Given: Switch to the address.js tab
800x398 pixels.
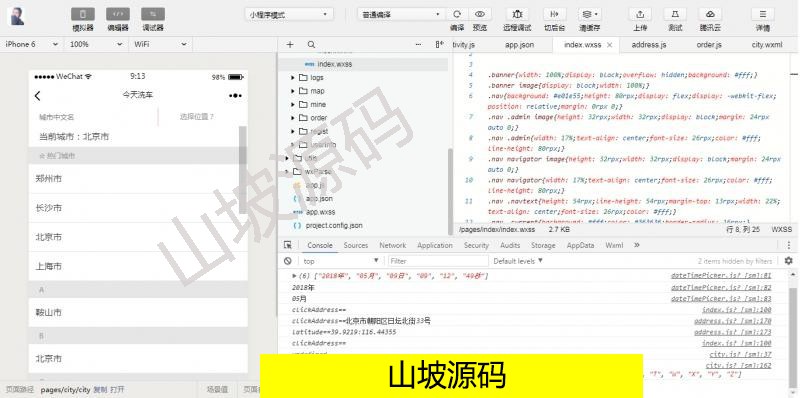Looking at the screenshot, I should pyautogui.click(x=648, y=45).
